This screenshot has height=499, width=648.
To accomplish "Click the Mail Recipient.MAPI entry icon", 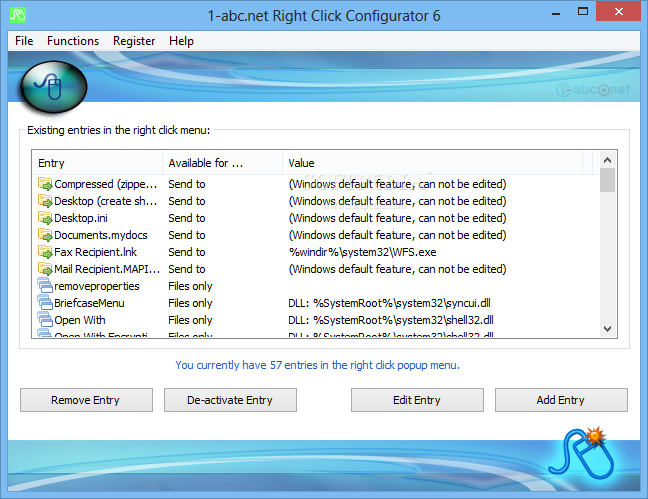I will 45,269.
